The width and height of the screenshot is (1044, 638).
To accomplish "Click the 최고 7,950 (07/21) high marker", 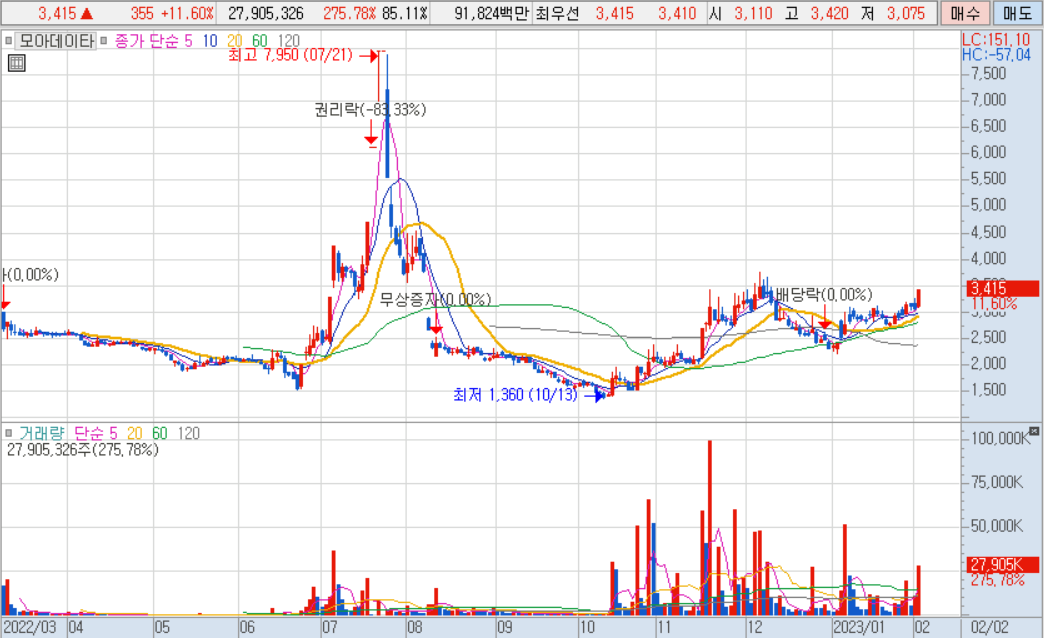I will 290,55.
